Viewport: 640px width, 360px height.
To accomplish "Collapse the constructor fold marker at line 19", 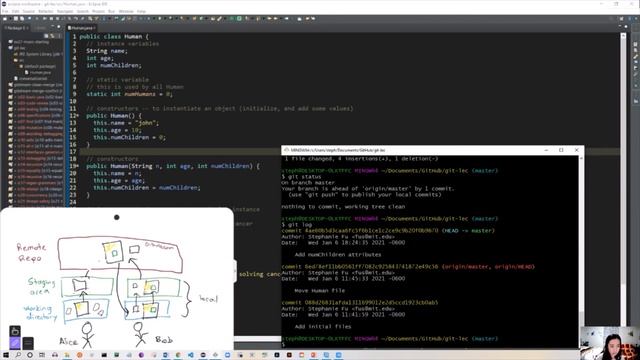I will [x=78, y=166].
